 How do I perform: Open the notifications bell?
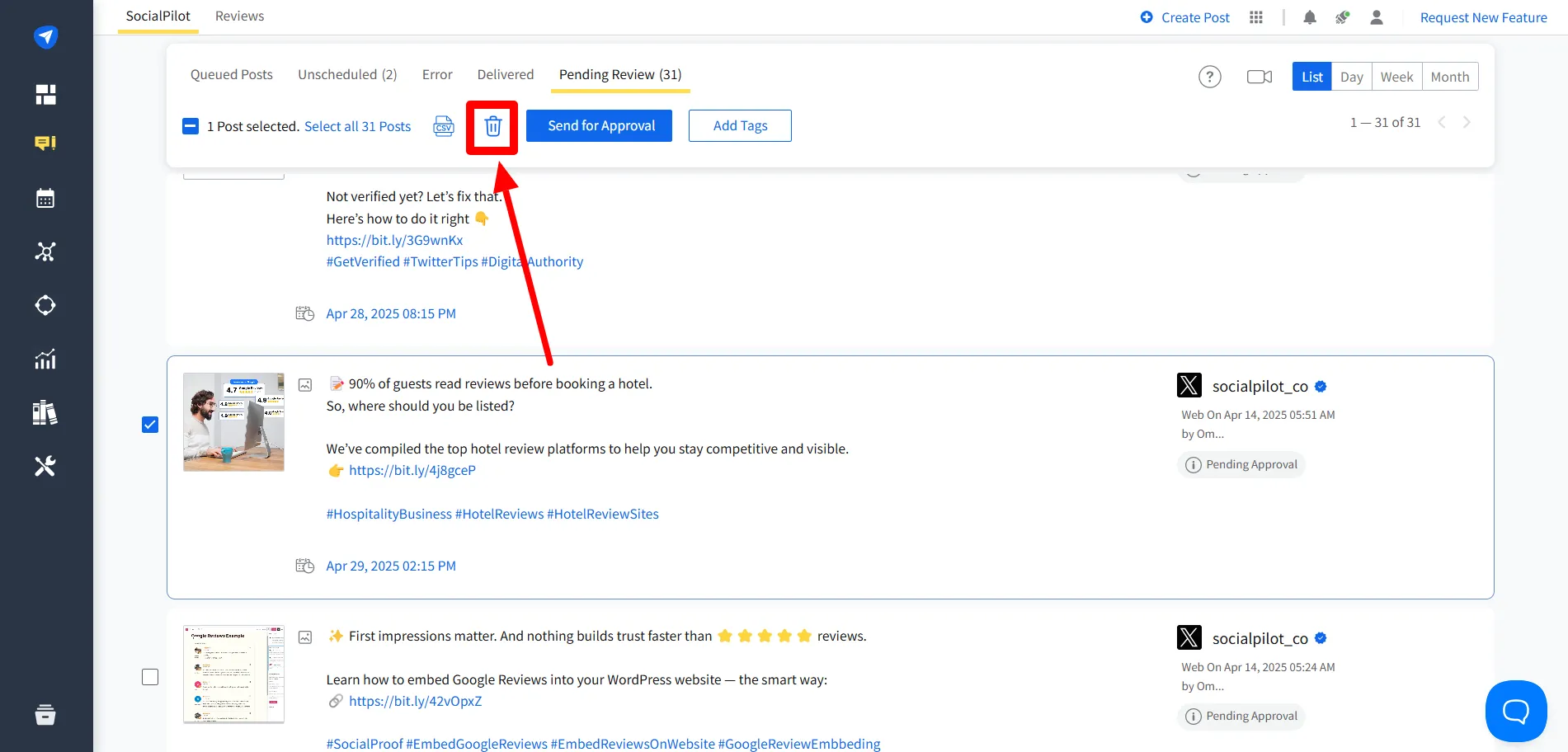pos(1310,17)
